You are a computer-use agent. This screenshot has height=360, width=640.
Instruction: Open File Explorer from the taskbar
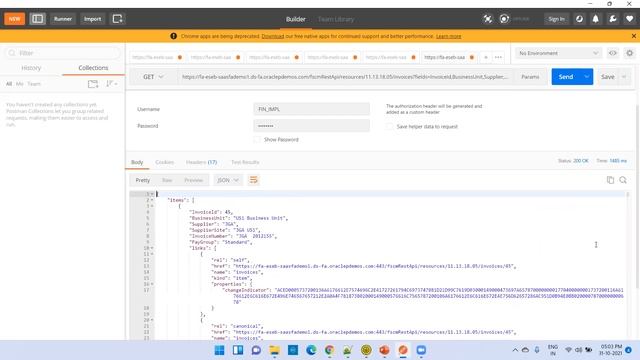274,350
